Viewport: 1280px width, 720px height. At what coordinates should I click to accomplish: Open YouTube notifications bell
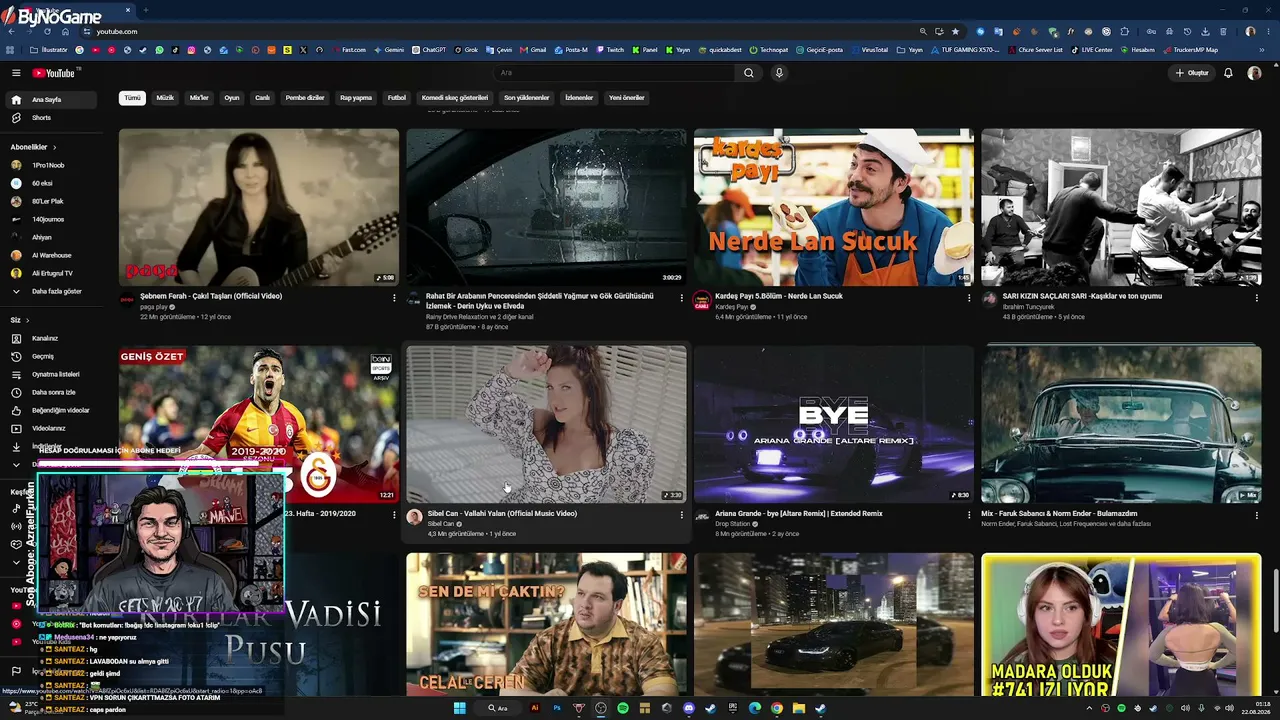(1228, 73)
